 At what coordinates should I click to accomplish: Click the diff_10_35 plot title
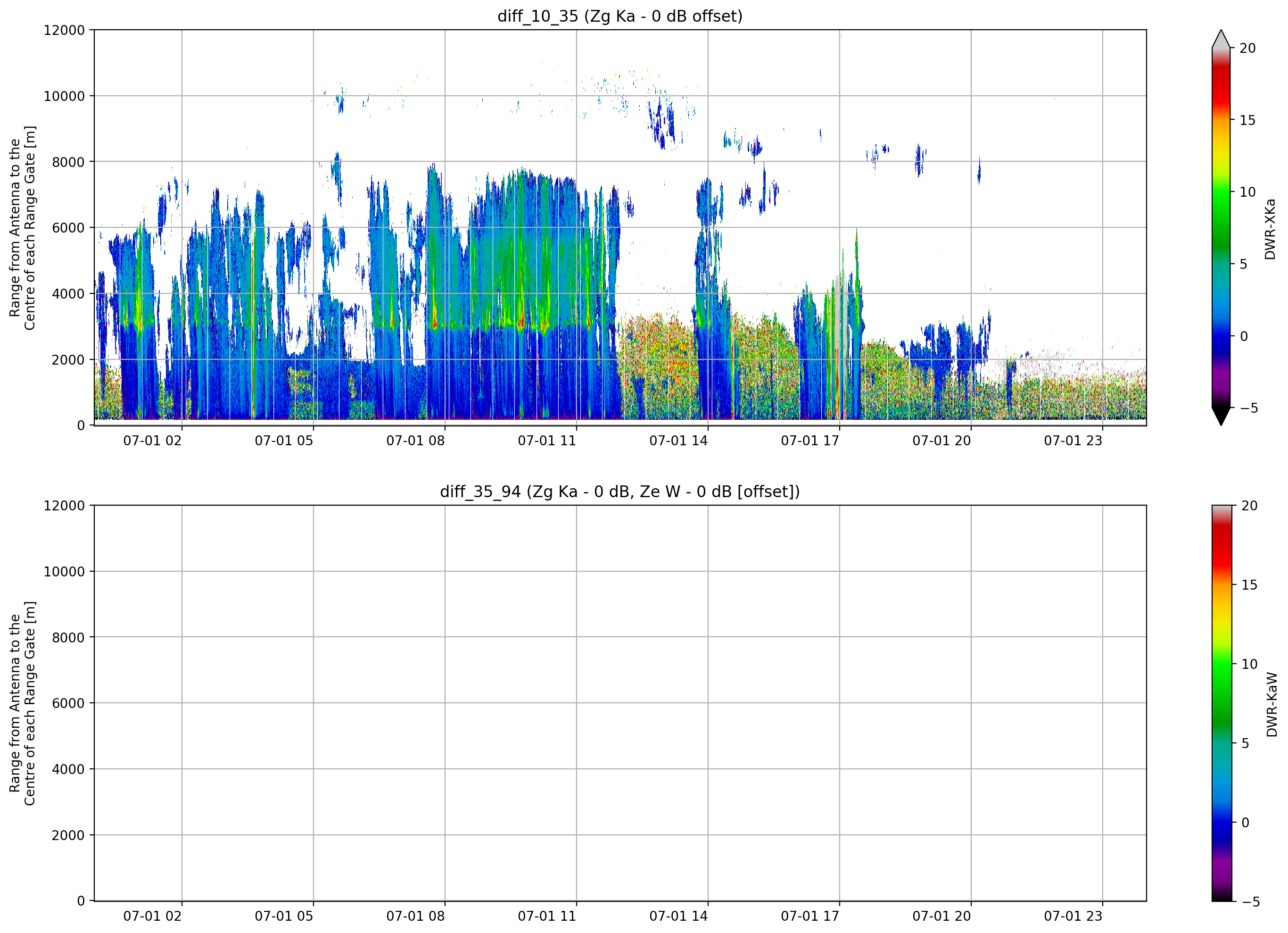click(x=619, y=16)
